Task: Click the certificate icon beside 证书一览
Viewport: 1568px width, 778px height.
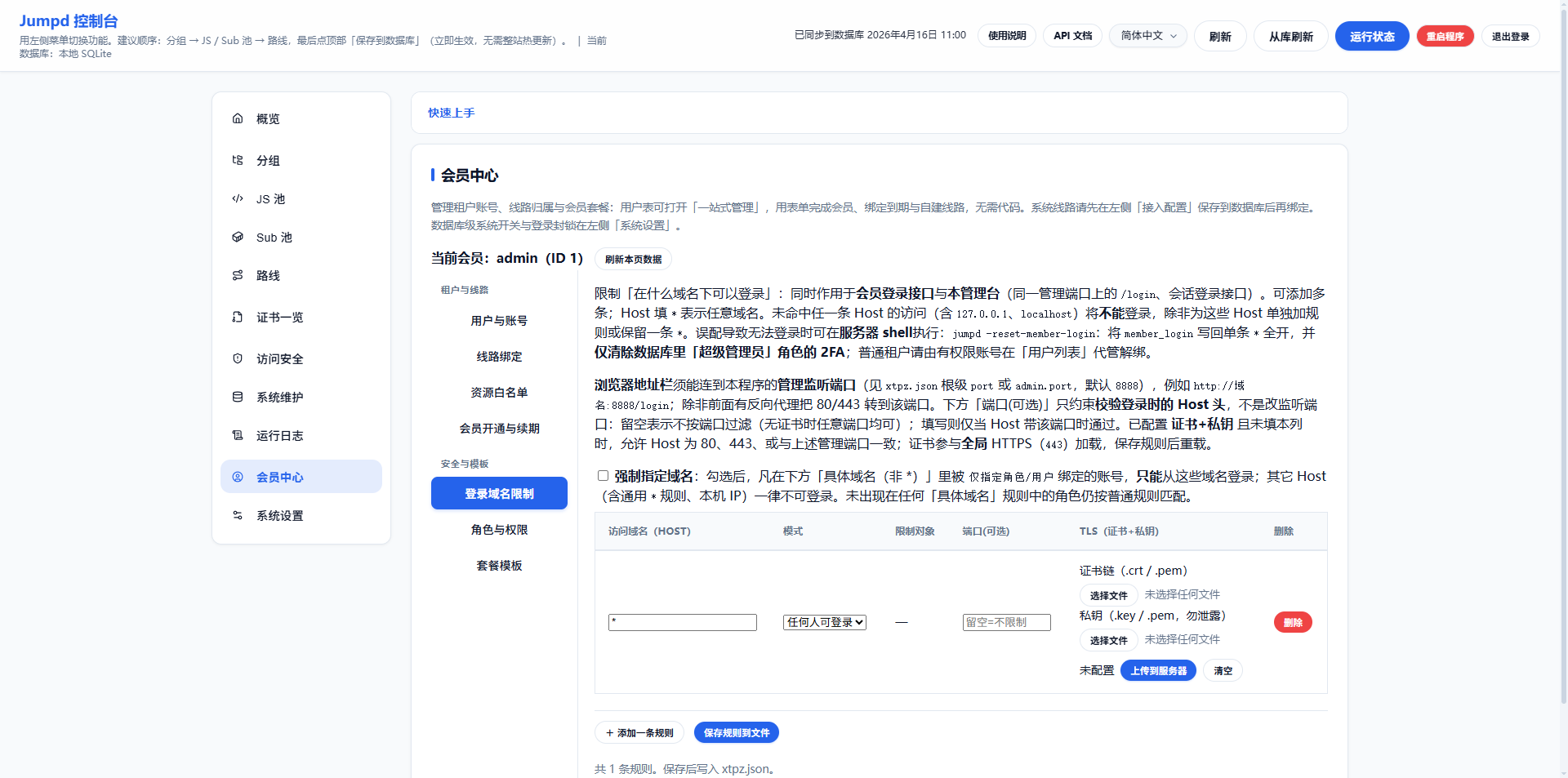Action: pyautogui.click(x=238, y=317)
